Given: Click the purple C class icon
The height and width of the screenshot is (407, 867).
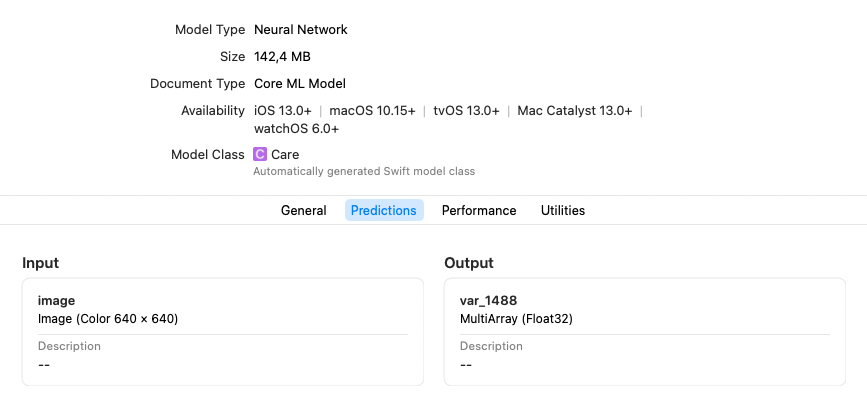Looking at the screenshot, I should tap(260, 155).
